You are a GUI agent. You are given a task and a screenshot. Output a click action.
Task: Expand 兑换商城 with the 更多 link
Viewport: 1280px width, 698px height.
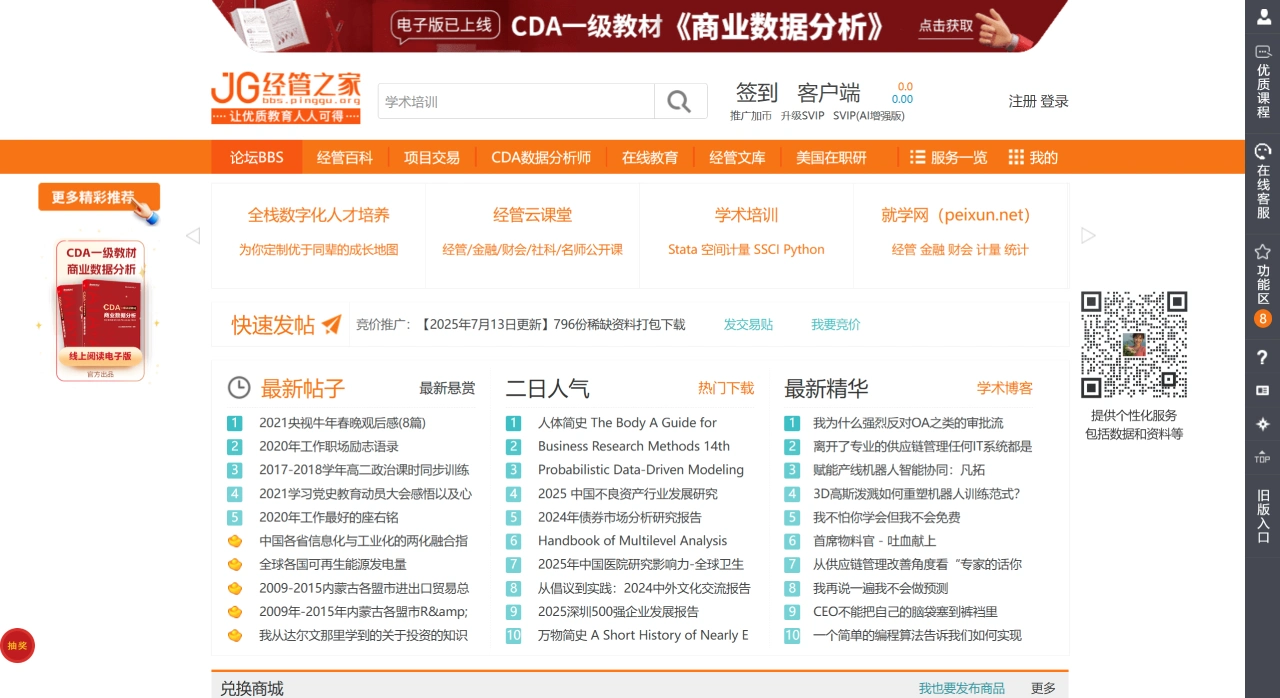coord(1041,688)
